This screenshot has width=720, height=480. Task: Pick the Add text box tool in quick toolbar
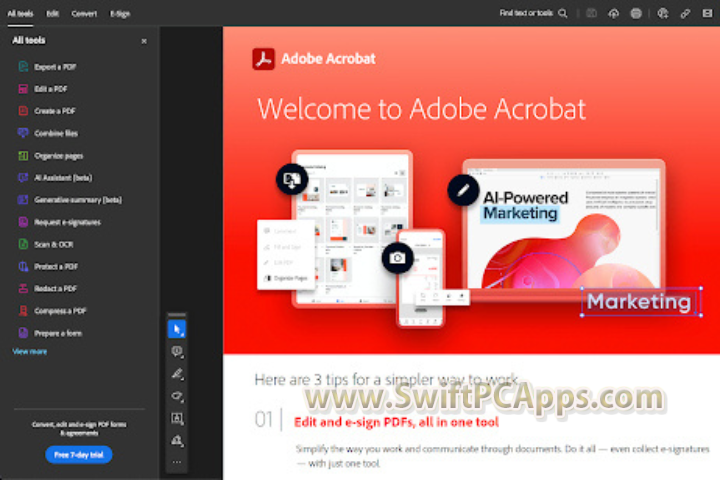[x=177, y=418]
